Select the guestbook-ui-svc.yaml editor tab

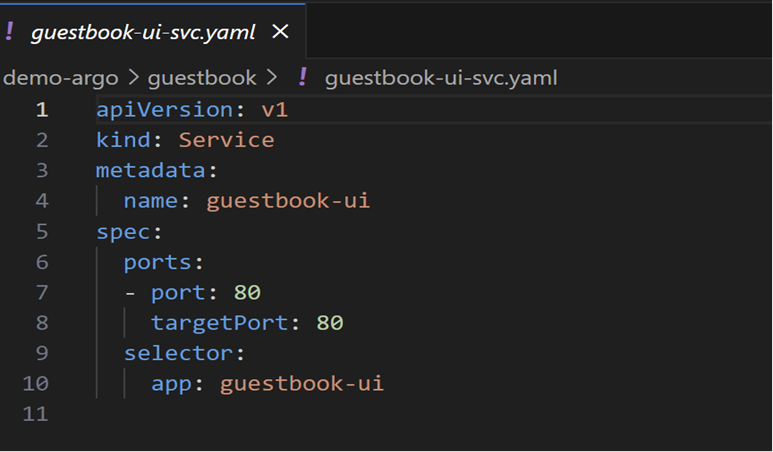[x=142, y=32]
